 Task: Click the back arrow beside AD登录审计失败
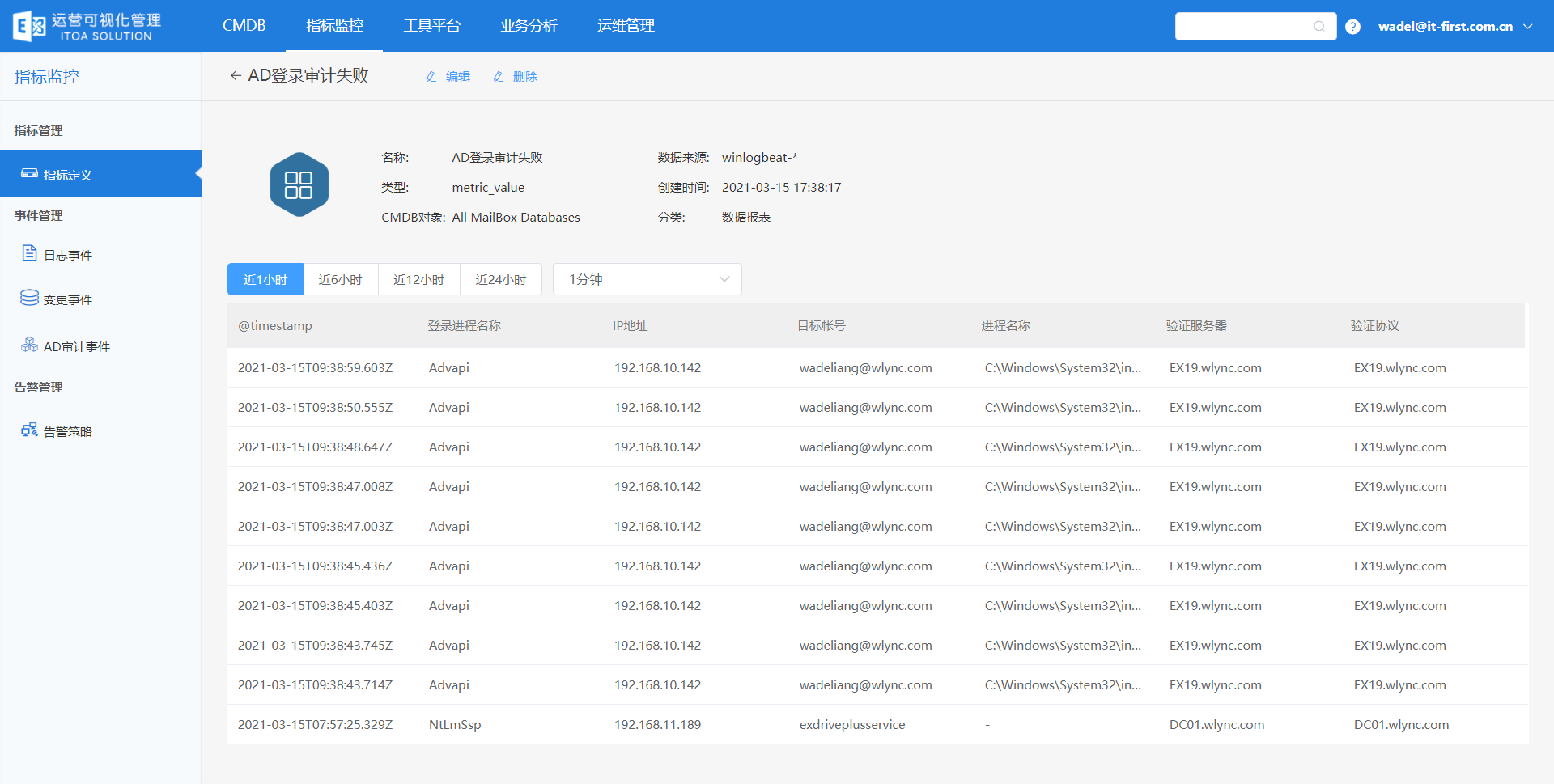point(236,75)
